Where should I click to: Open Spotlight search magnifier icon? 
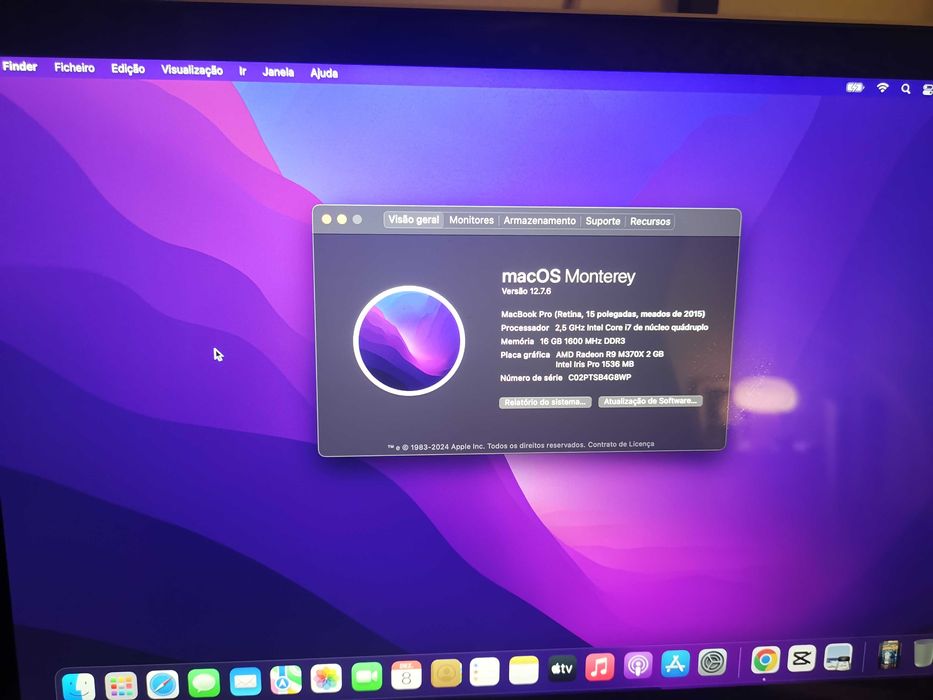point(906,89)
